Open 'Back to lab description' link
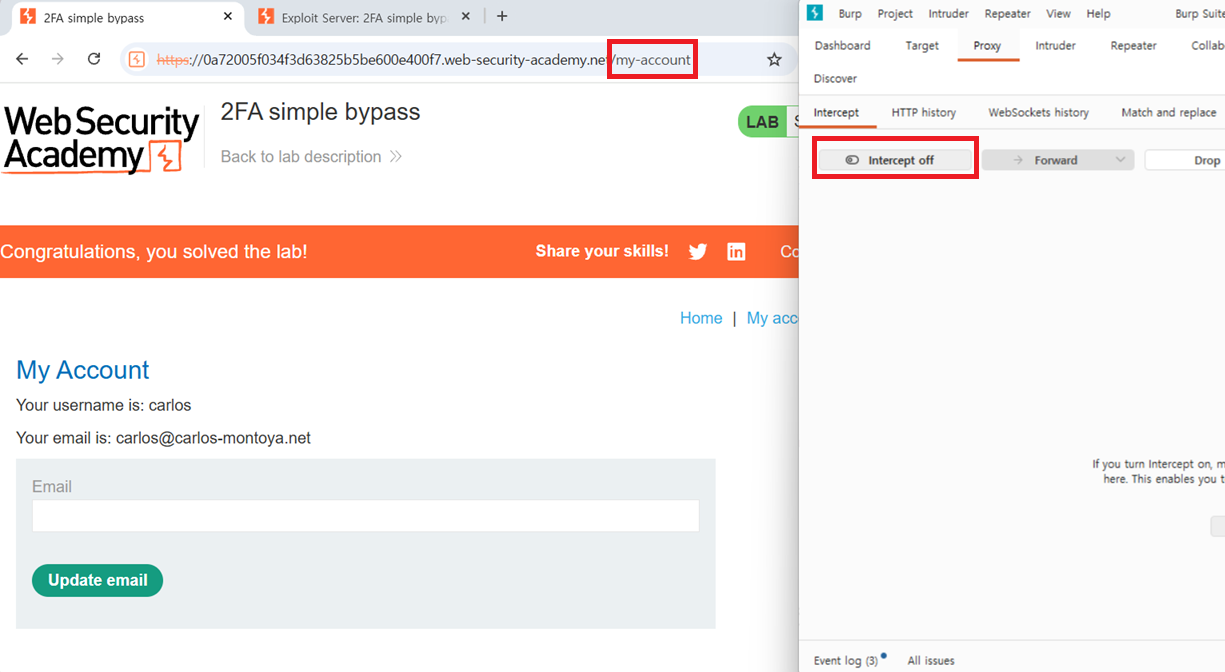1225x672 pixels. (x=311, y=157)
